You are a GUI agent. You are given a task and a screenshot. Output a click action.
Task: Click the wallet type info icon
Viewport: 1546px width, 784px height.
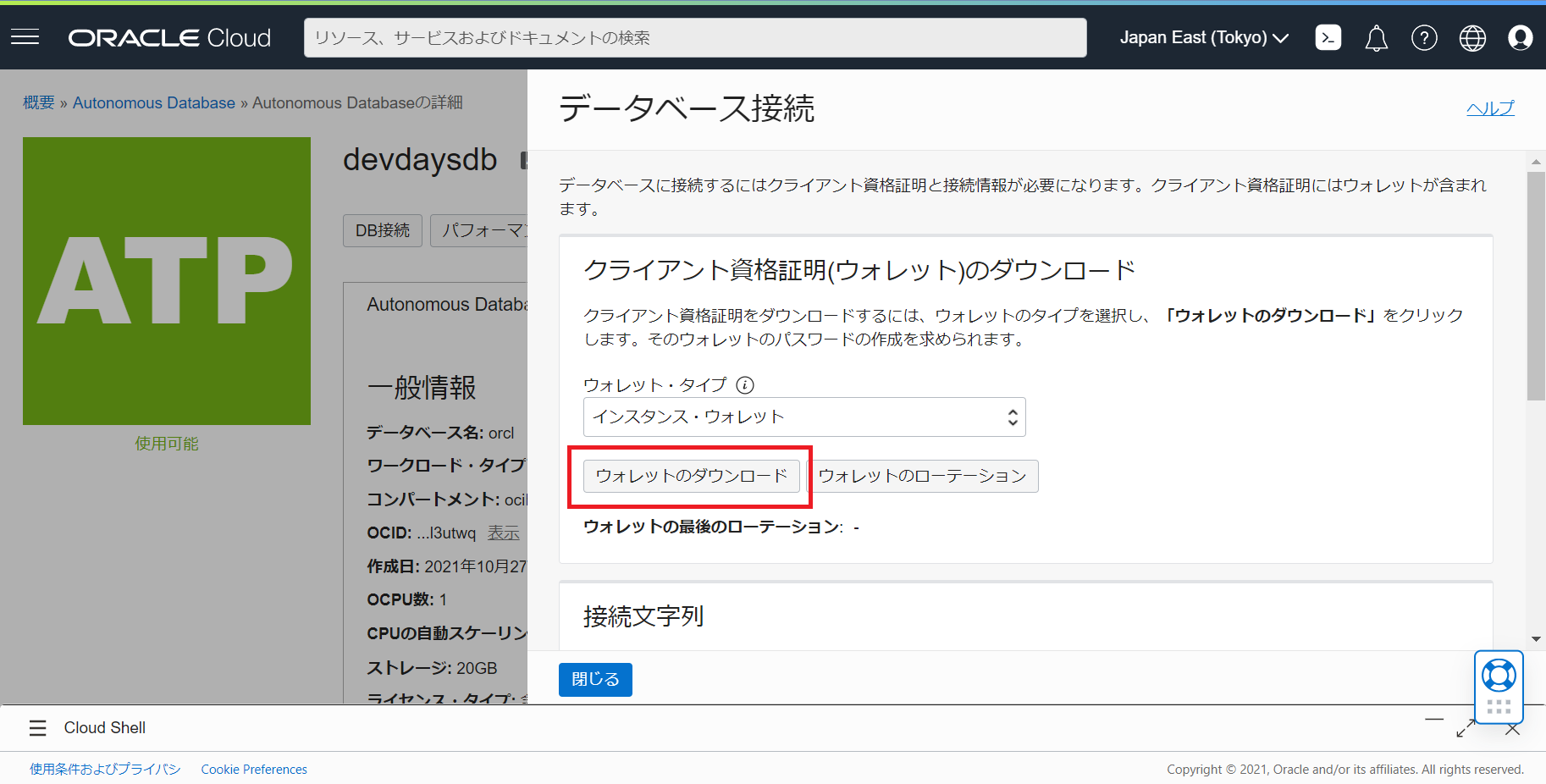tap(745, 385)
